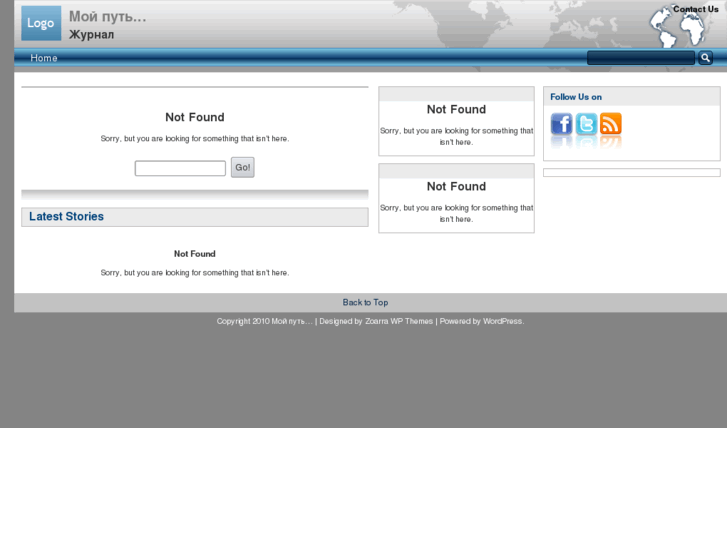Screen dimensions: 727x545
Task: Click the blue Logo image
Action: pyautogui.click(x=41, y=23)
